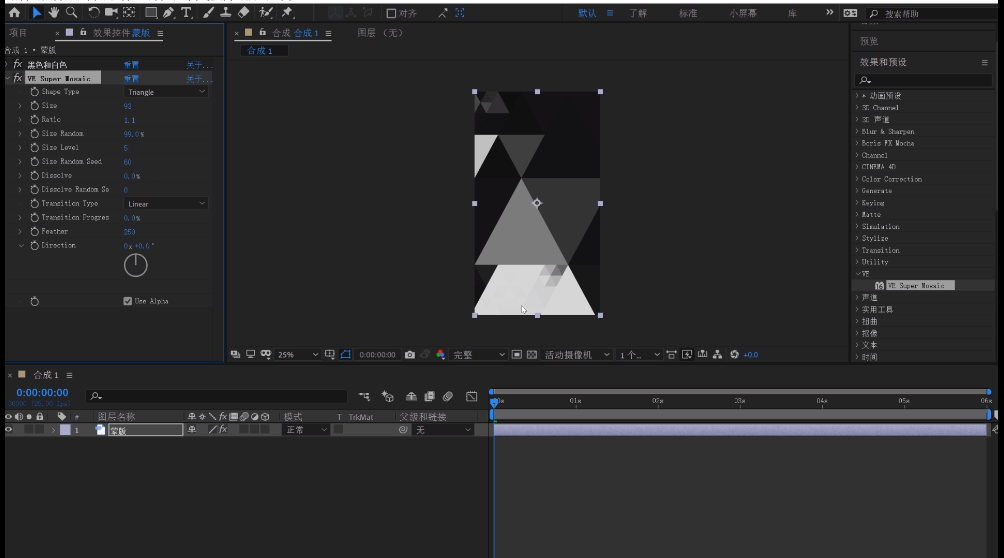Viewport: 1004px width, 558px height.
Task: Switch to the 项目 panel tab
Action: [18, 33]
